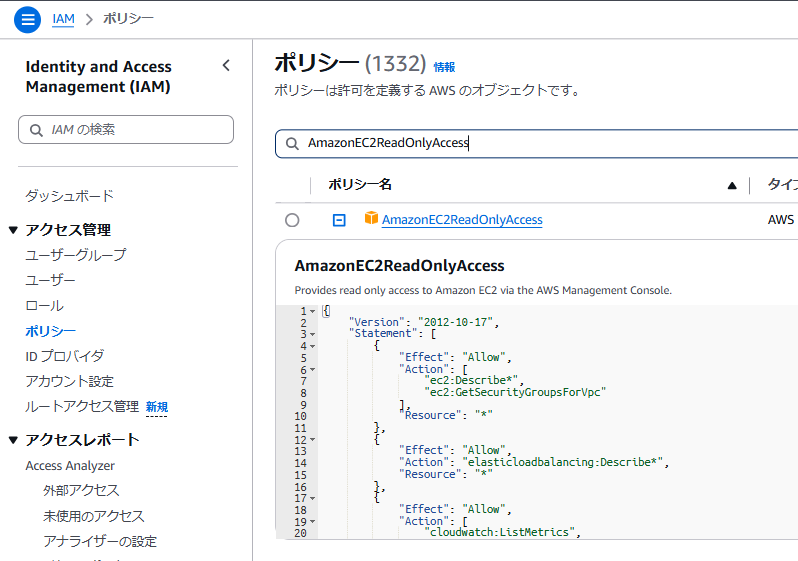Collapse the アクセスレポート section
798x561 pixels.
(13, 440)
